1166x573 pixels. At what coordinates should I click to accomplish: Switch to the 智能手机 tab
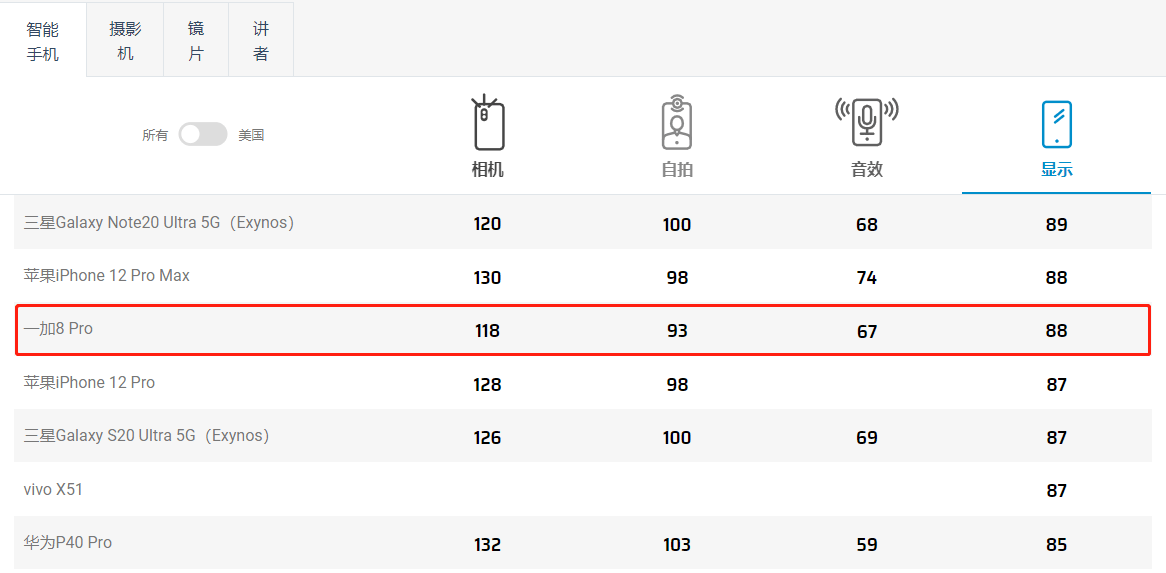point(43,42)
